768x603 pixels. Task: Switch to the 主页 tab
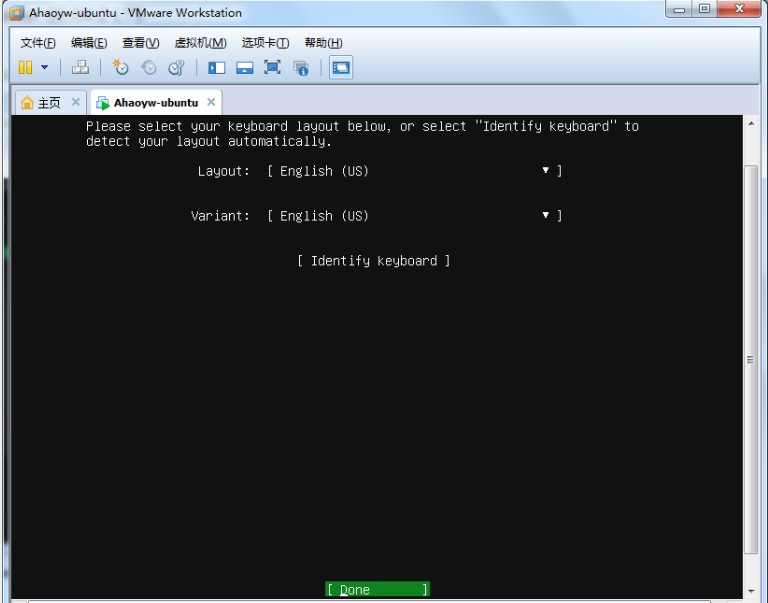pyautogui.click(x=41, y=103)
